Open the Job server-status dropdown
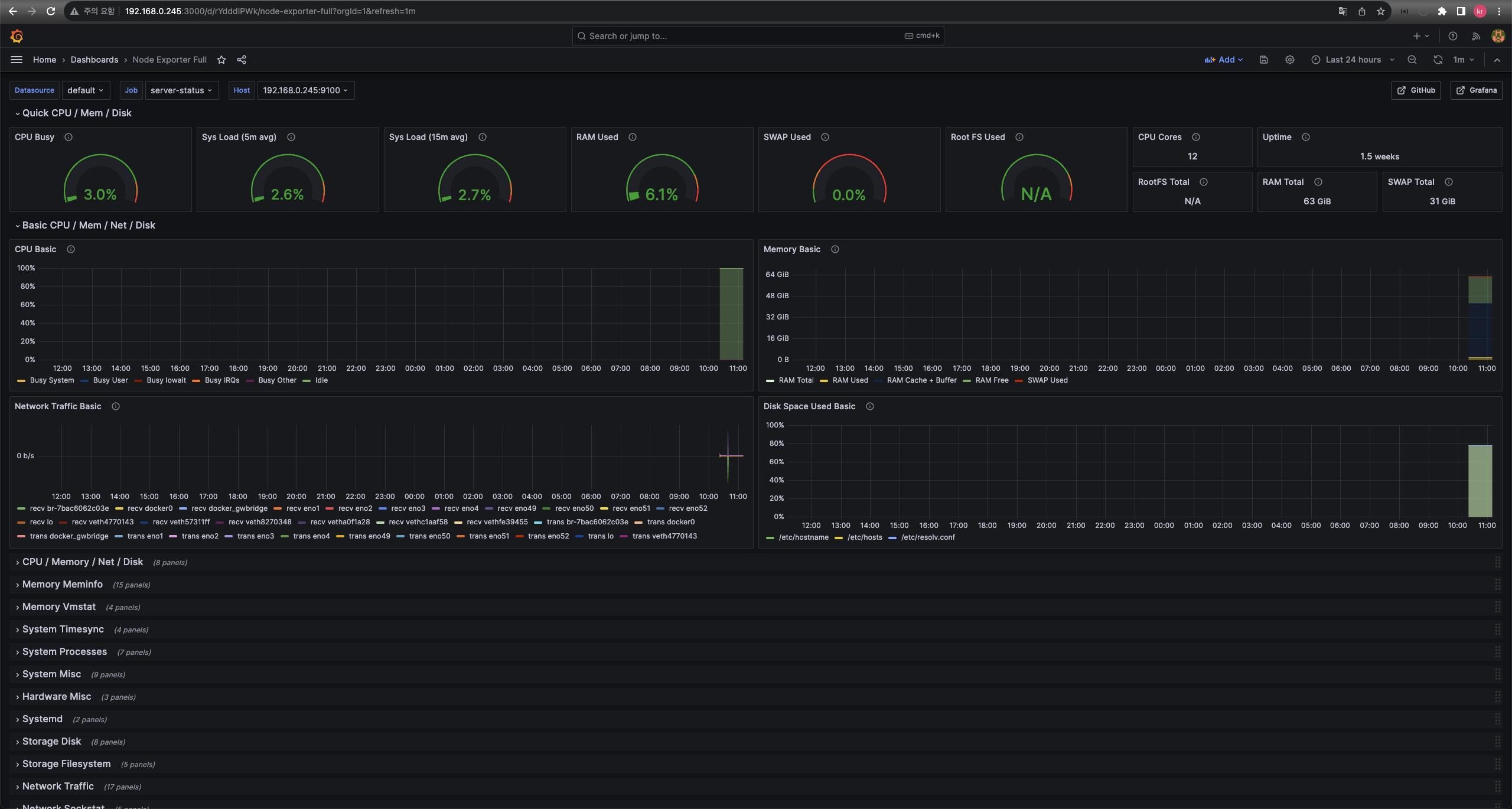Viewport: 1512px width, 809px height. click(181, 90)
